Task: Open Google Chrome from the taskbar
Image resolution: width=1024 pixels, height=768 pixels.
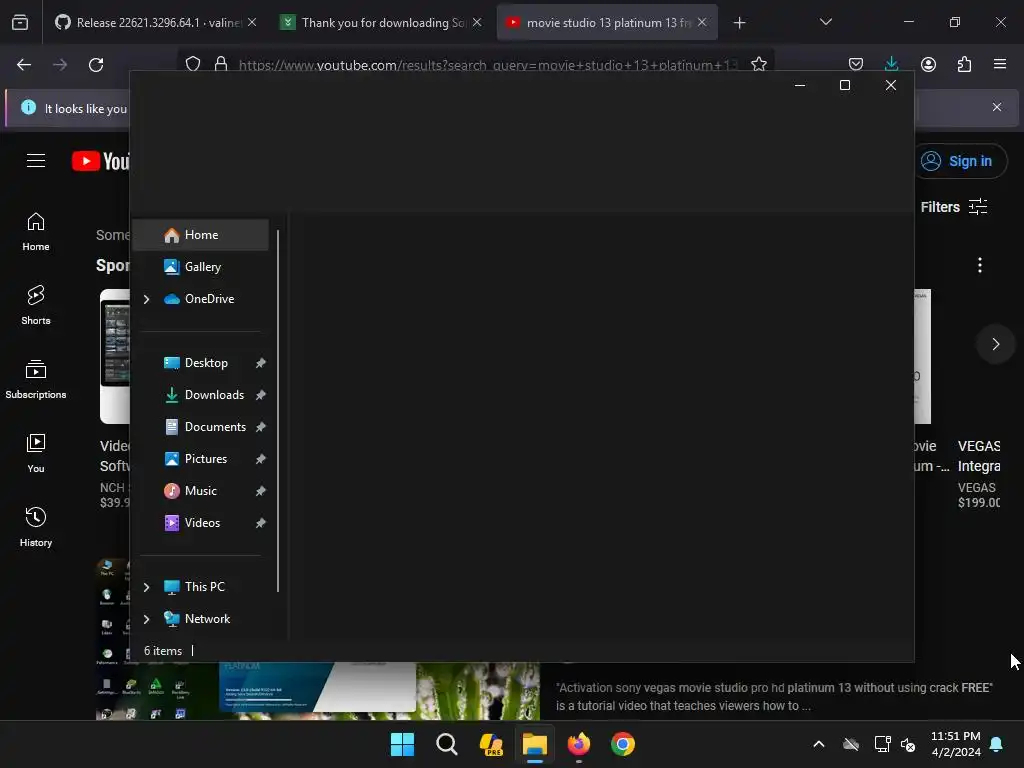Action: (x=623, y=744)
